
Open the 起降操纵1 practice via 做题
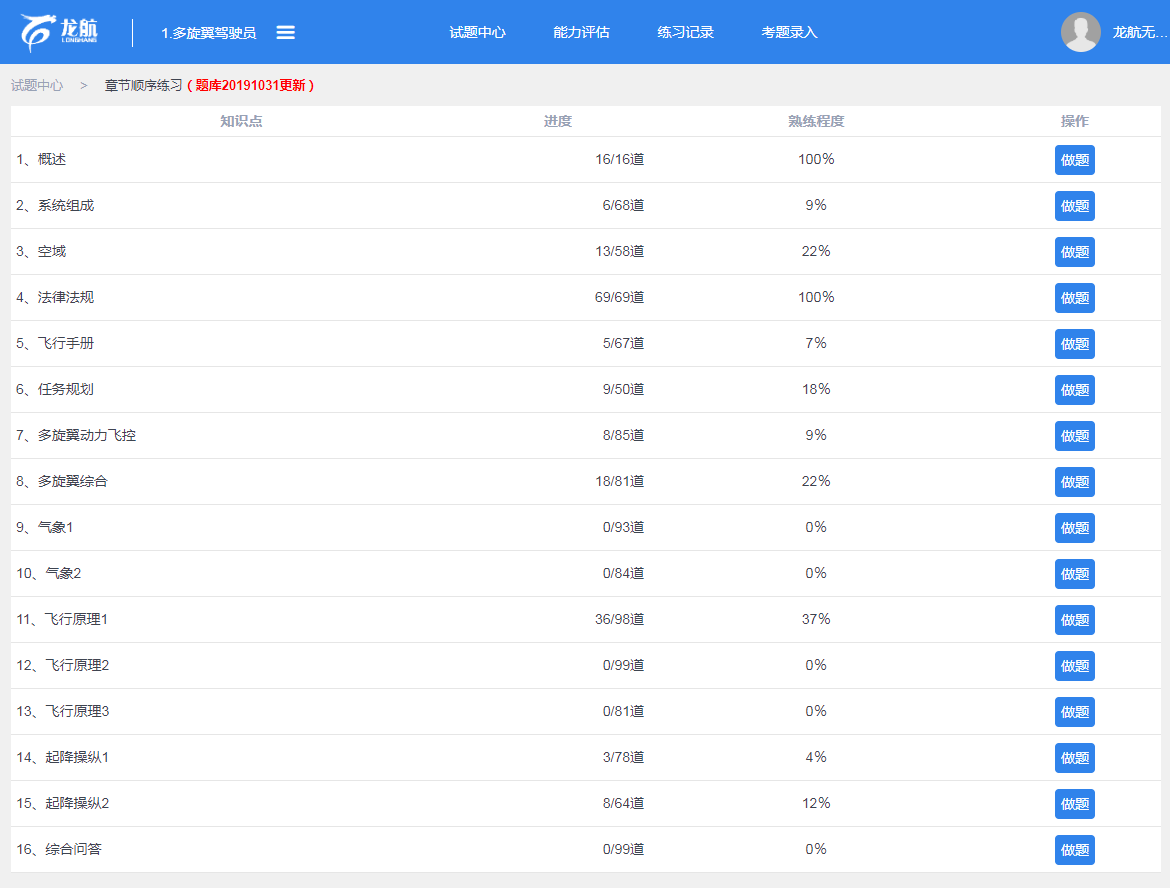[1074, 758]
